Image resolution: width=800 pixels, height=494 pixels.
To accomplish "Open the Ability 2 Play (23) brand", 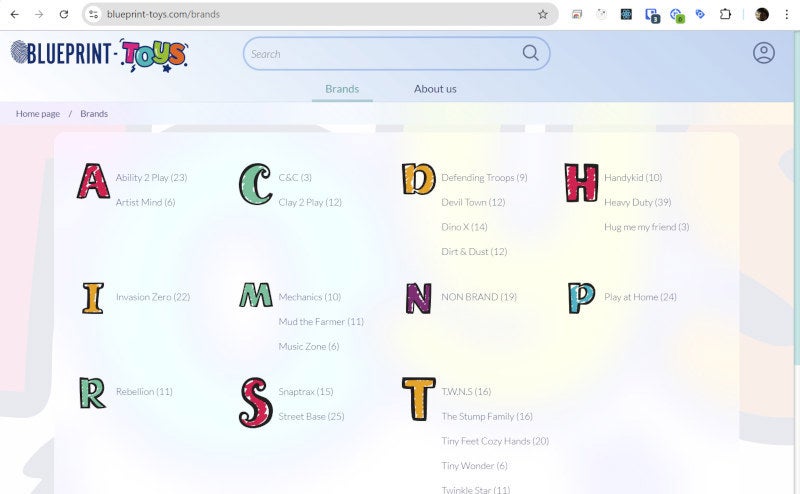I will [x=151, y=178].
